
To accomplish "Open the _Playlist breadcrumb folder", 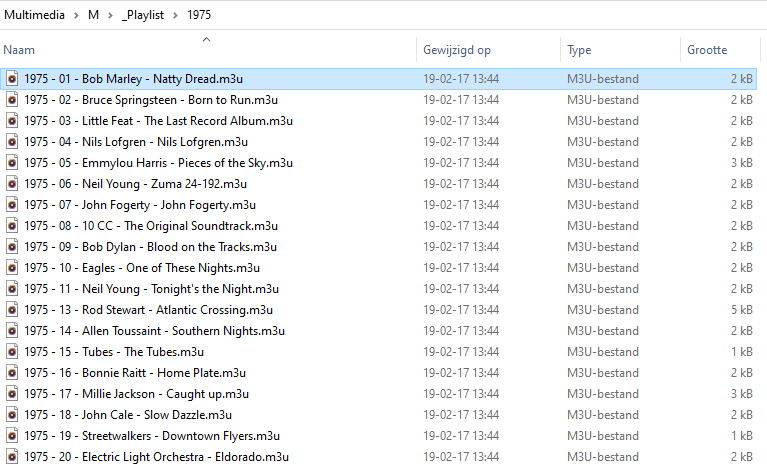I will point(142,15).
